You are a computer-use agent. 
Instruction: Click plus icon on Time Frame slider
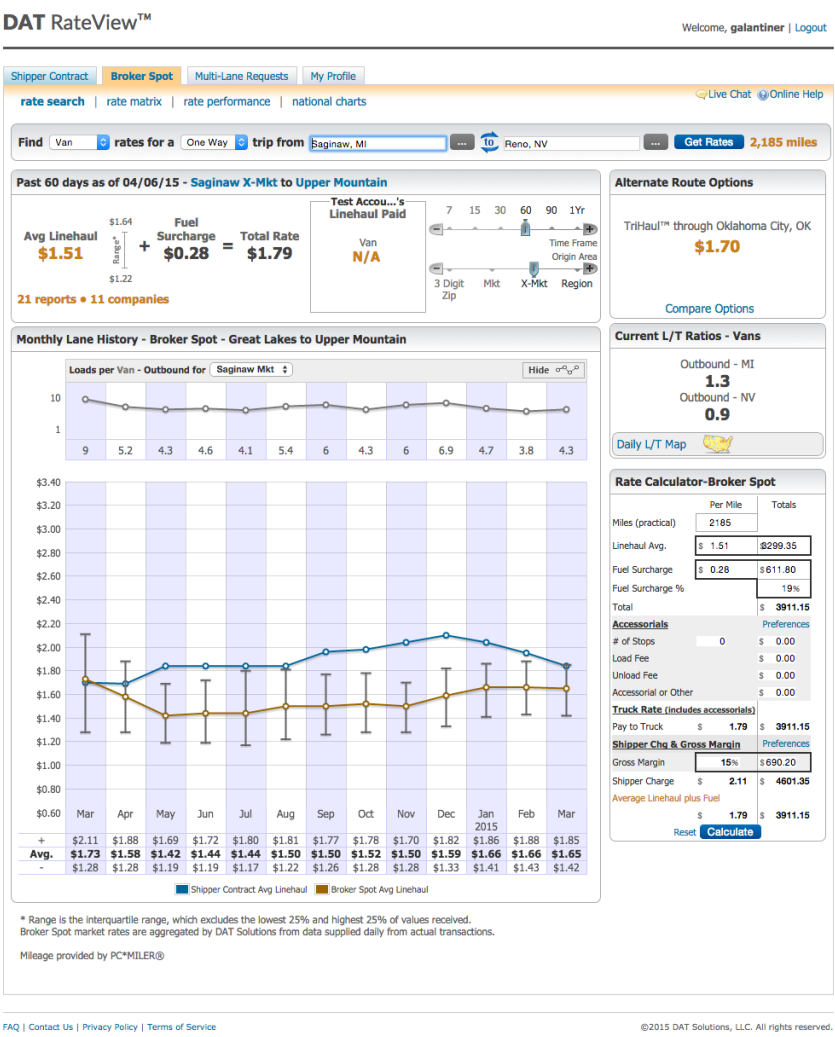tap(590, 229)
